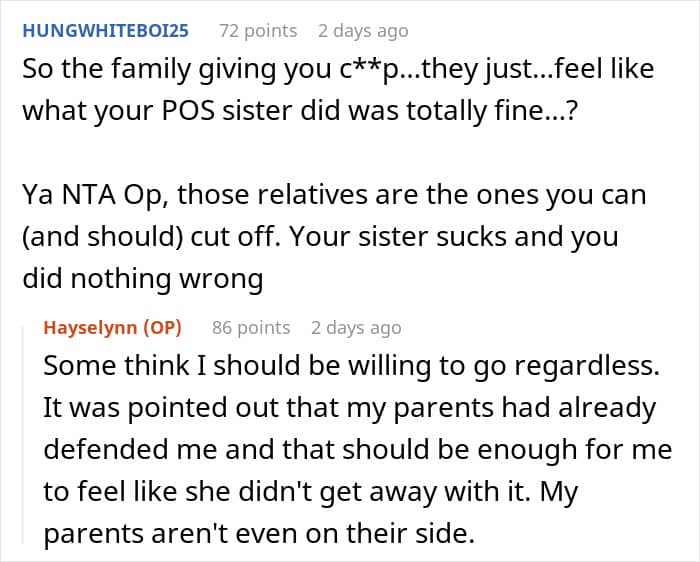Click the line 'It was pointed out that'

coord(350,407)
